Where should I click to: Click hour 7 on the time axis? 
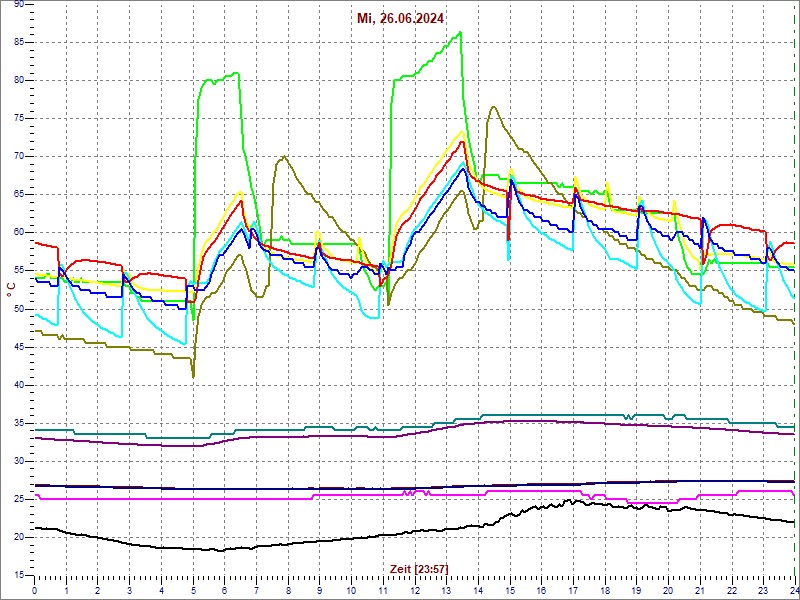tap(256, 589)
